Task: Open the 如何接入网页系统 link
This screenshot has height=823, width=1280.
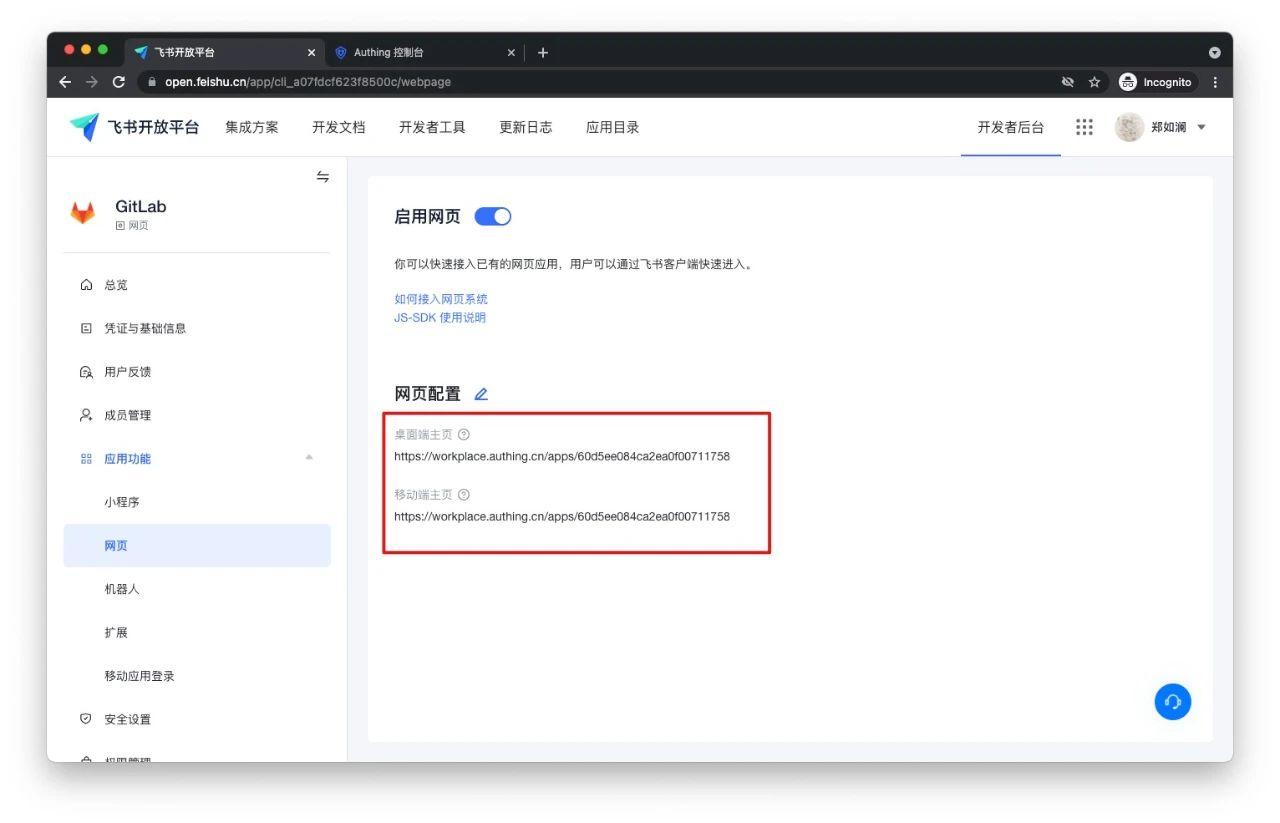Action: pos(441,299)
